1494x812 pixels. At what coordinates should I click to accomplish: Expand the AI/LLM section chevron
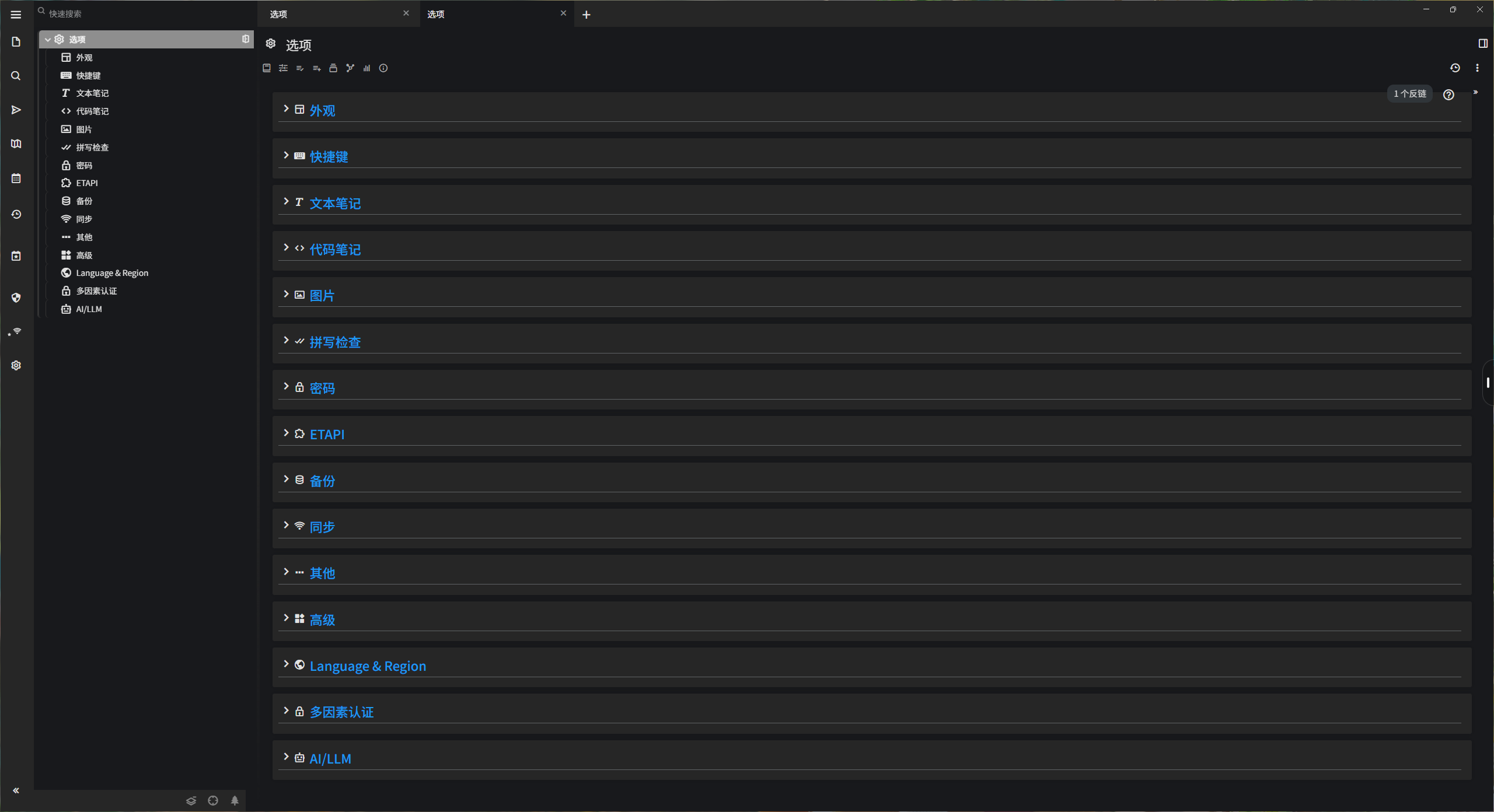click(x=286, y=757)
